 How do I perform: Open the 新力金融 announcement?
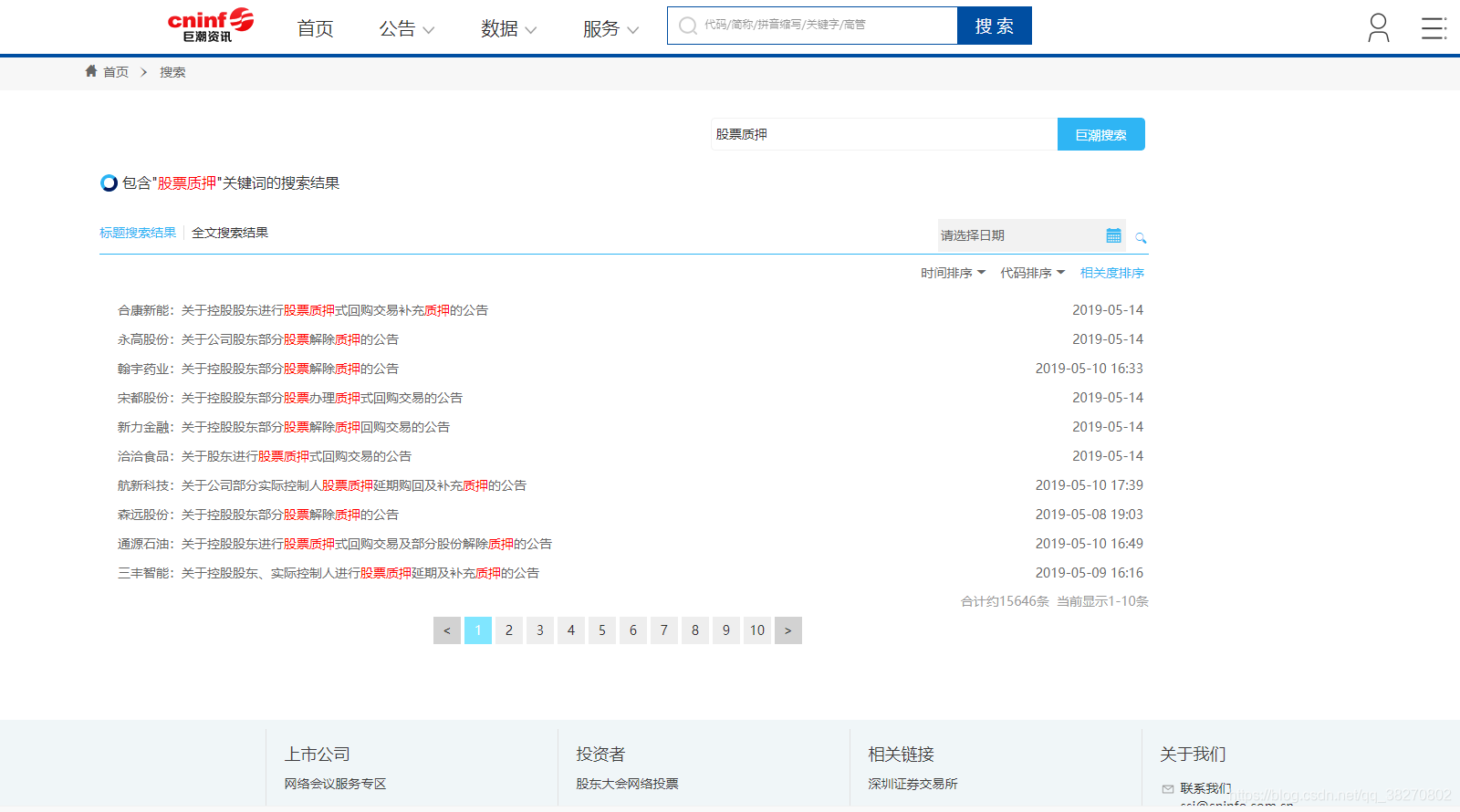pos(284,427)
